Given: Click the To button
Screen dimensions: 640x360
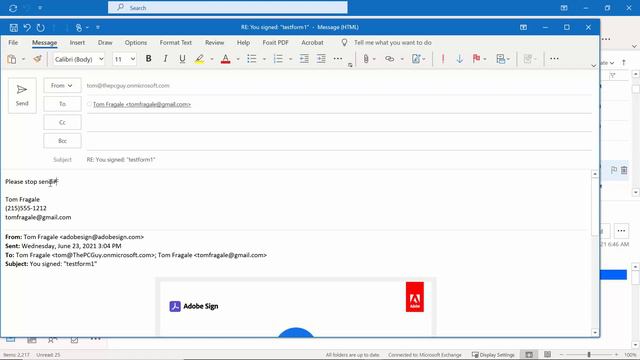Looking at the screenshot, I should pyautogui.click(x=62, y=104).
